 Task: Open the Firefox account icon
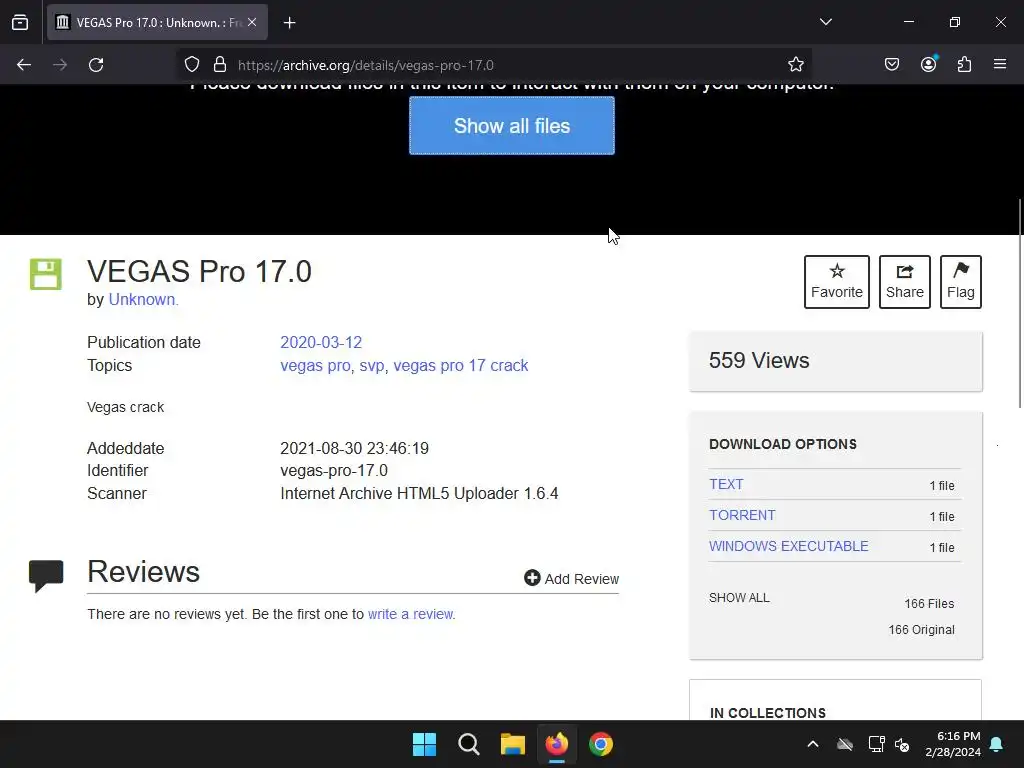tap(928, 64)
